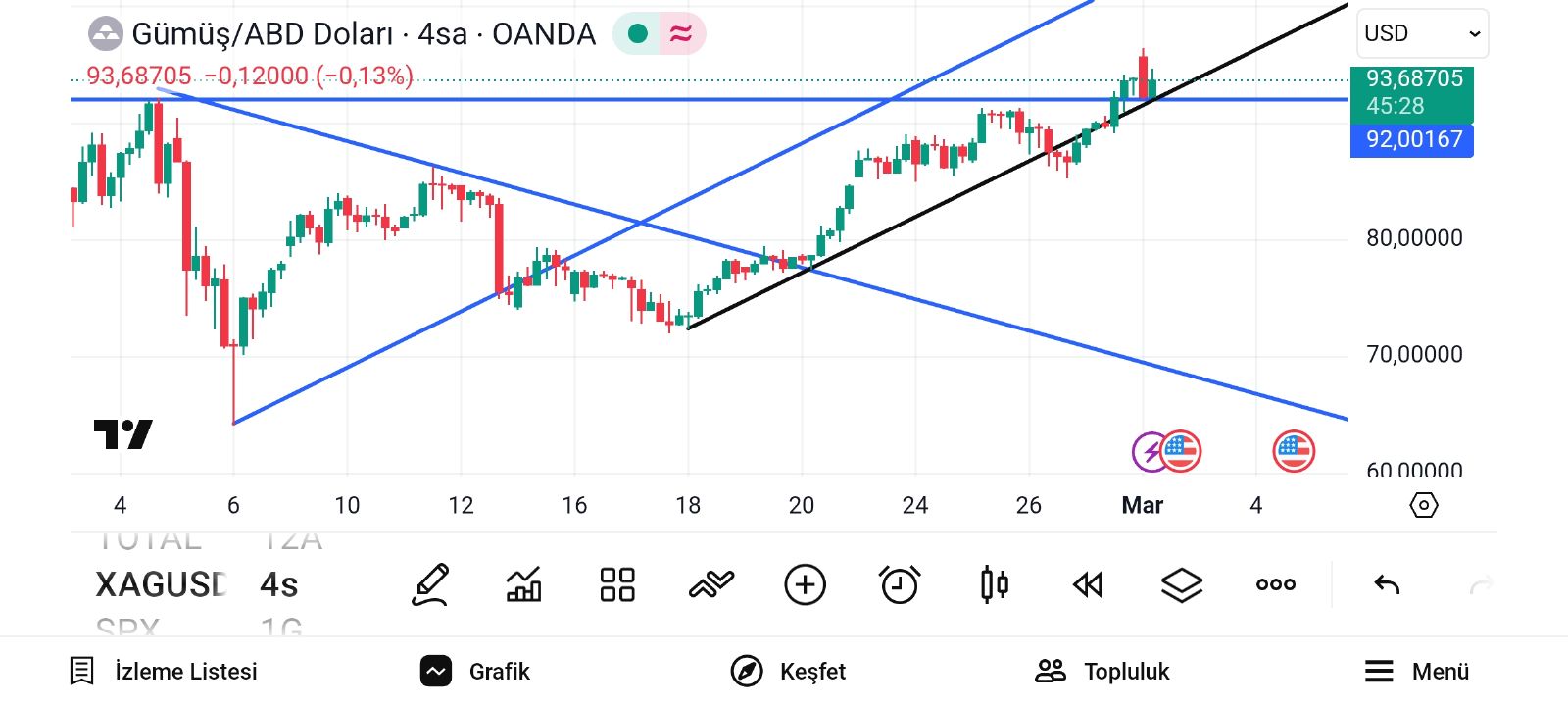The width and height of the screenshot is (1568, 706).
Task: Open the XAGUSD symbol selector
Action: point(161,585)
